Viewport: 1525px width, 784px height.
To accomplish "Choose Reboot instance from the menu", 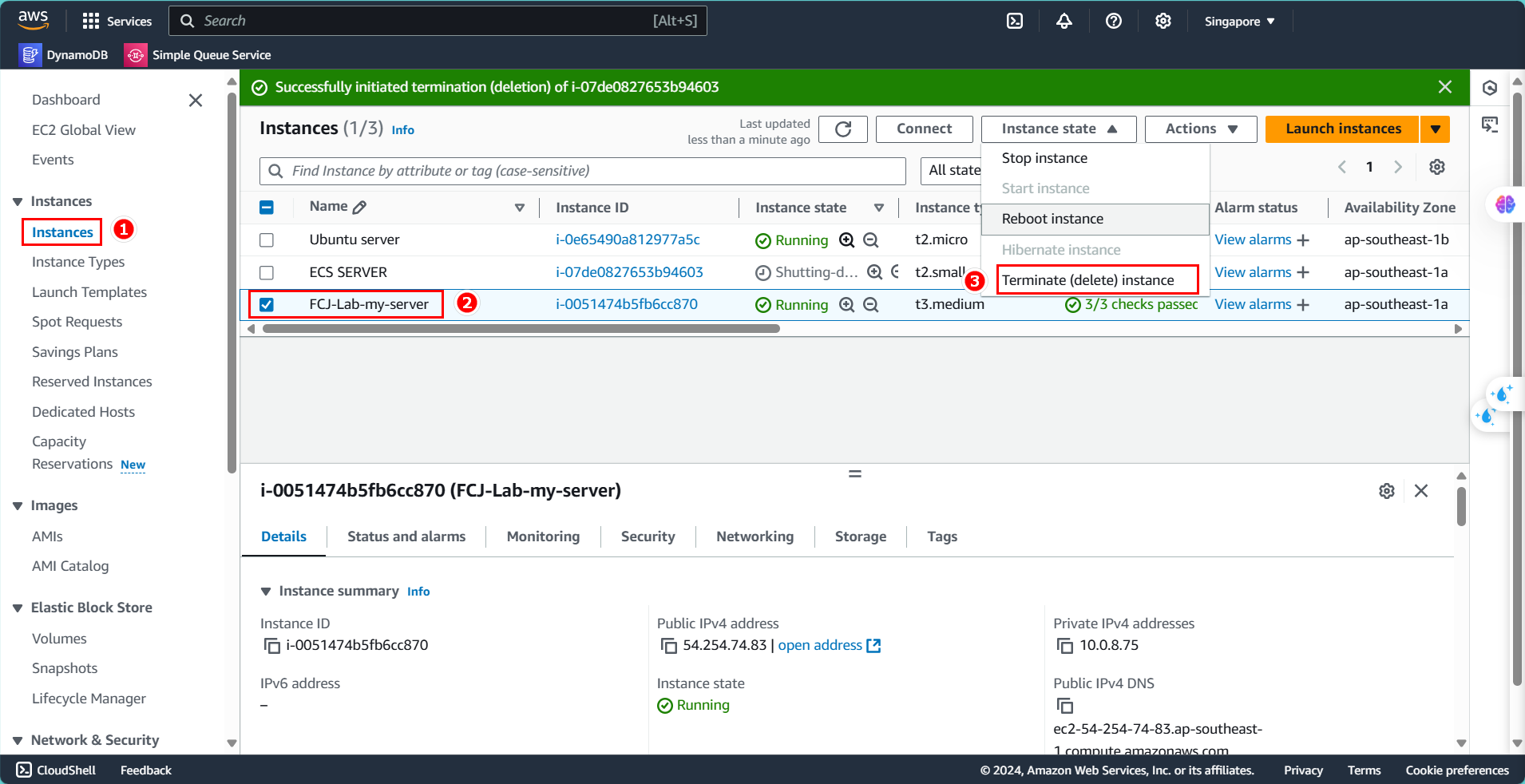I will [1095, 220].
